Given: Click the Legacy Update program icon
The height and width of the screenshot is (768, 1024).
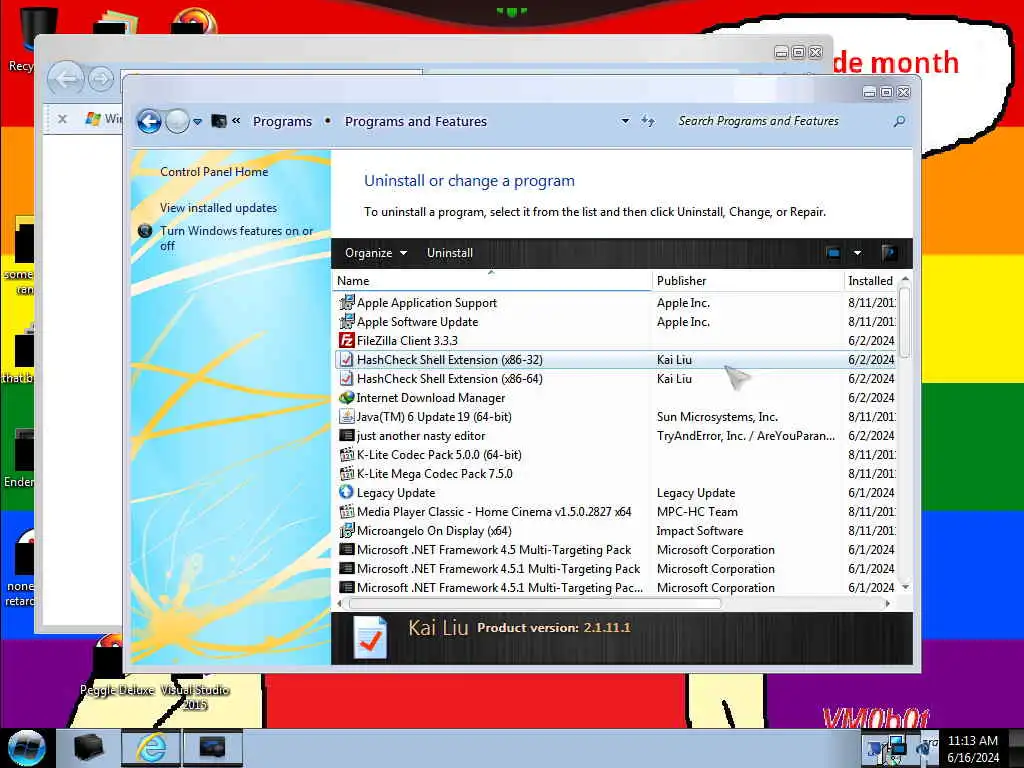Looking at the screenshot, I should tap(347, 492).
